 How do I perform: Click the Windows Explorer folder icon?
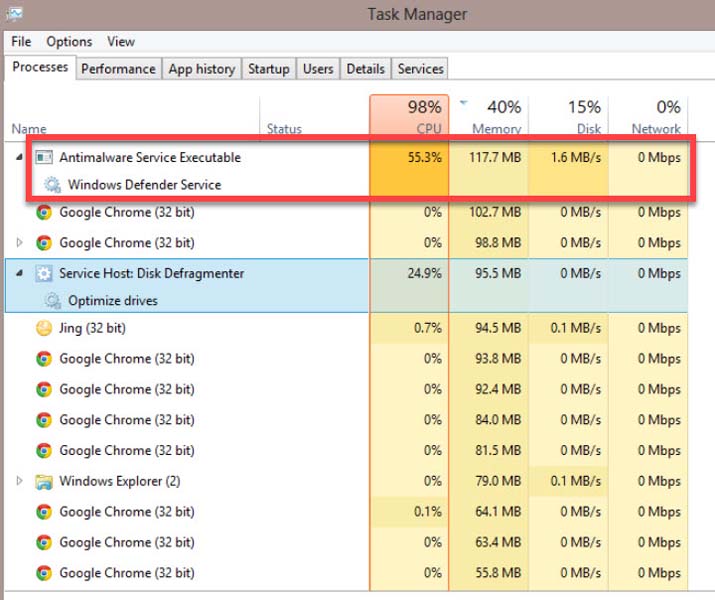pyautogui.click(x=44, y=481)
